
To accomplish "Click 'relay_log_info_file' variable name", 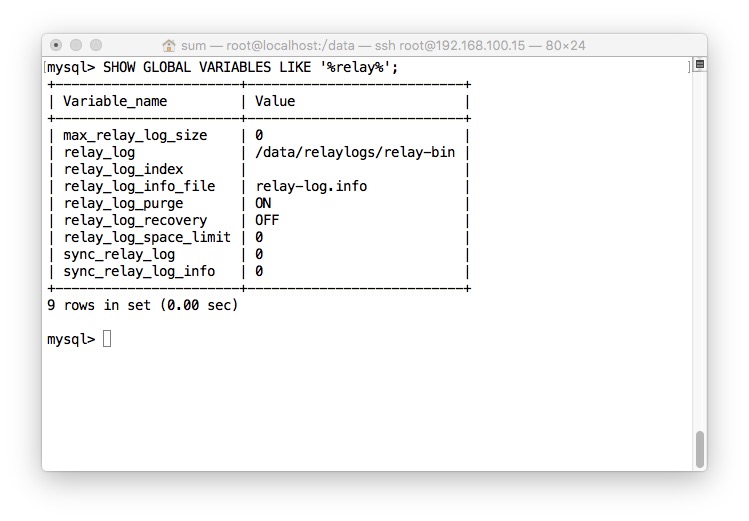I will 139,186.
